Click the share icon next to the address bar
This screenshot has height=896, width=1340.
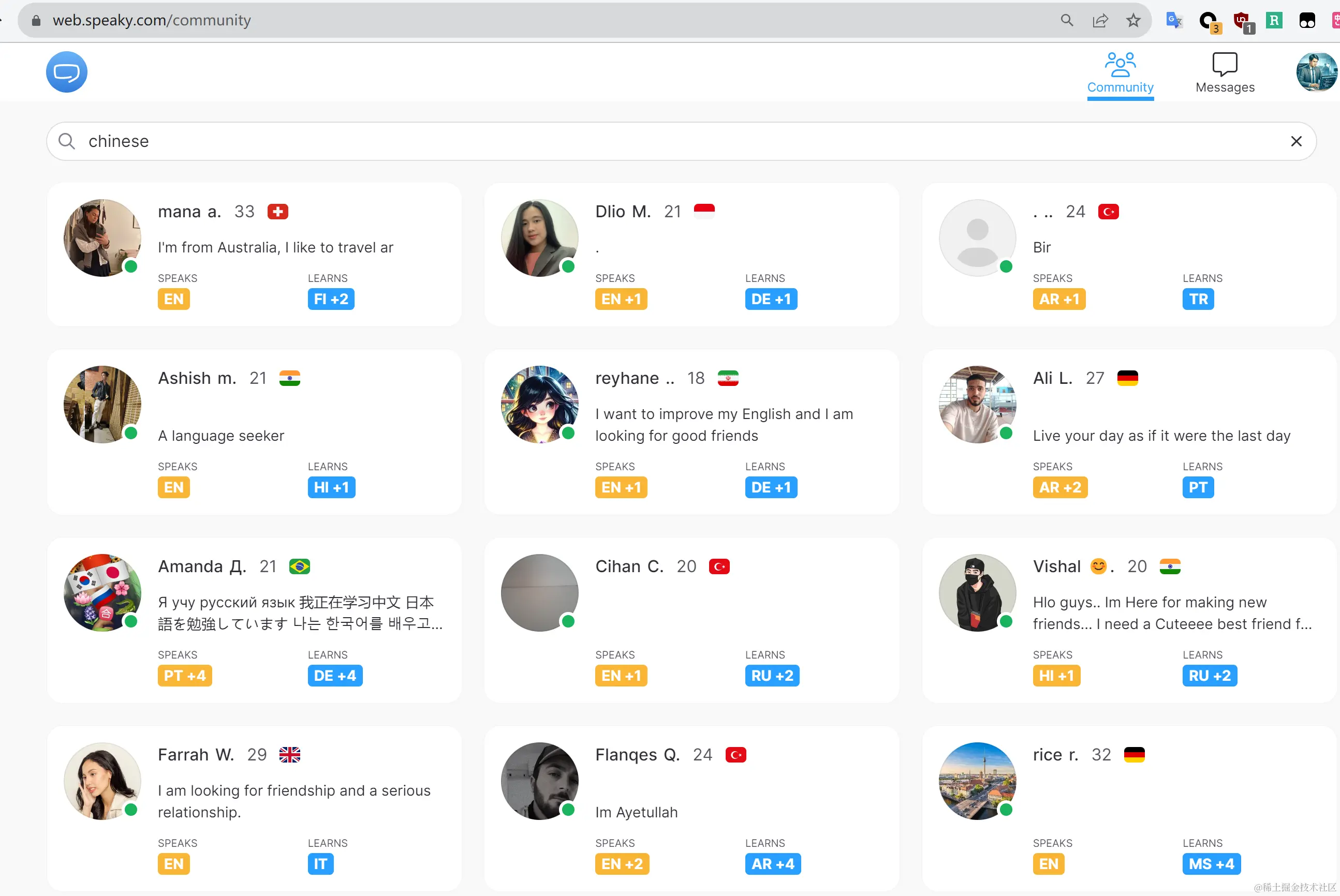(1100, 20)
